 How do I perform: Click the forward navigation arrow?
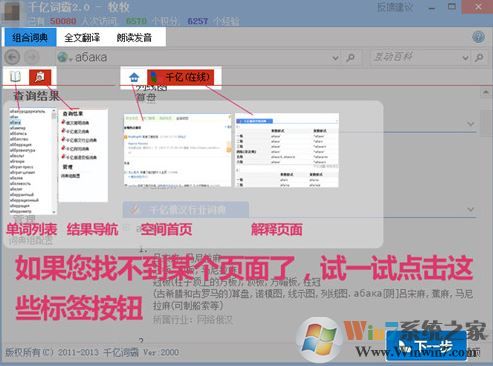click(x=31, y=57)
